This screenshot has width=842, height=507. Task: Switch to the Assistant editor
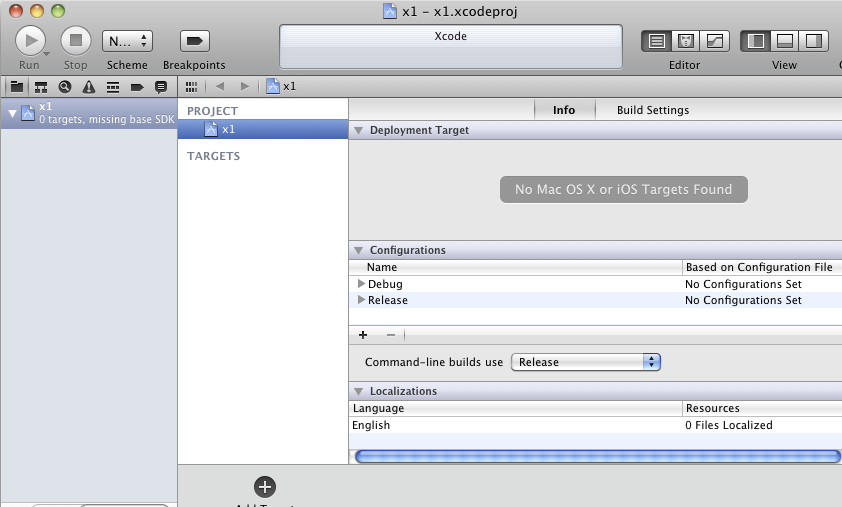coord(686,41)
